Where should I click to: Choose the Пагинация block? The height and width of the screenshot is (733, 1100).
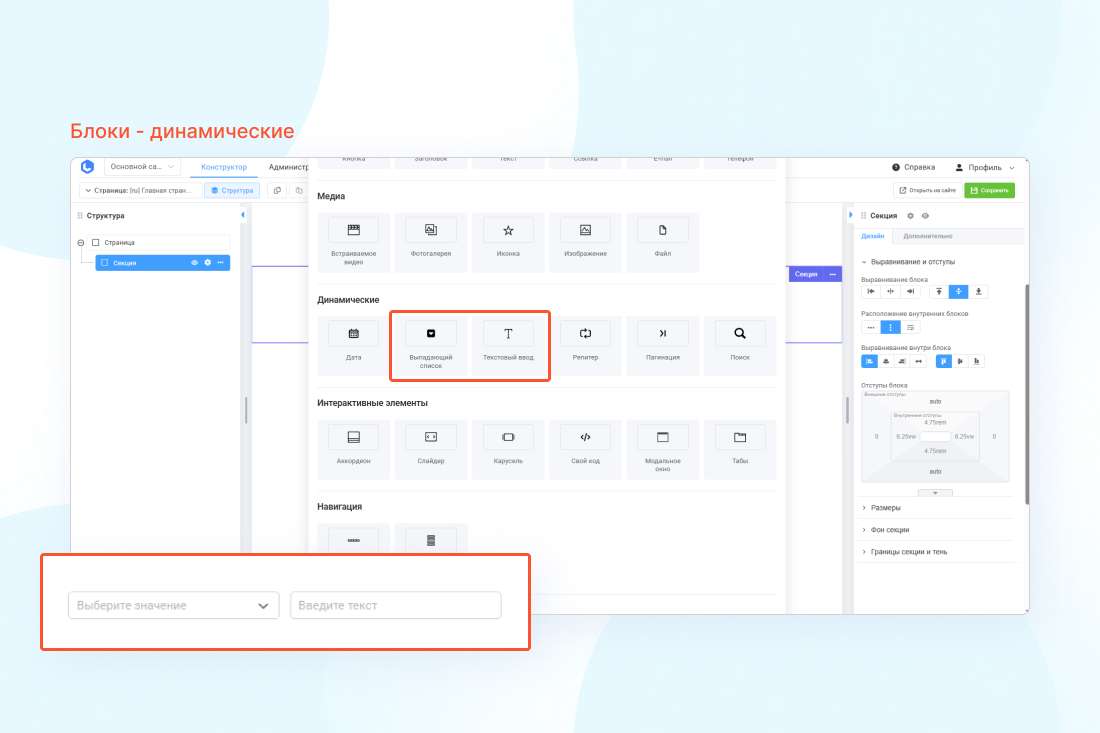click(662, 345)
